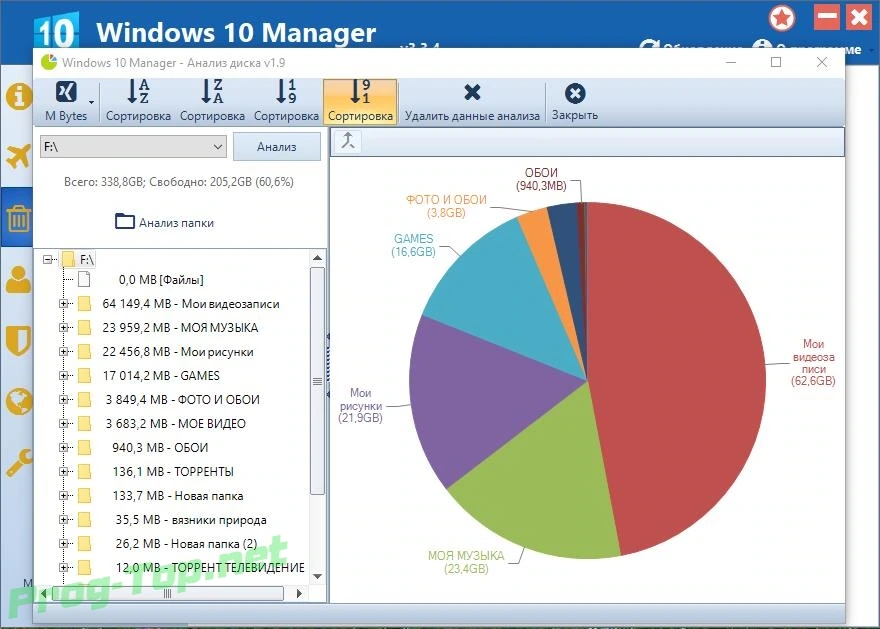Click the F:\ root folder icon
The height and width of the screenshot is (629, 880).
coord(68,259)
